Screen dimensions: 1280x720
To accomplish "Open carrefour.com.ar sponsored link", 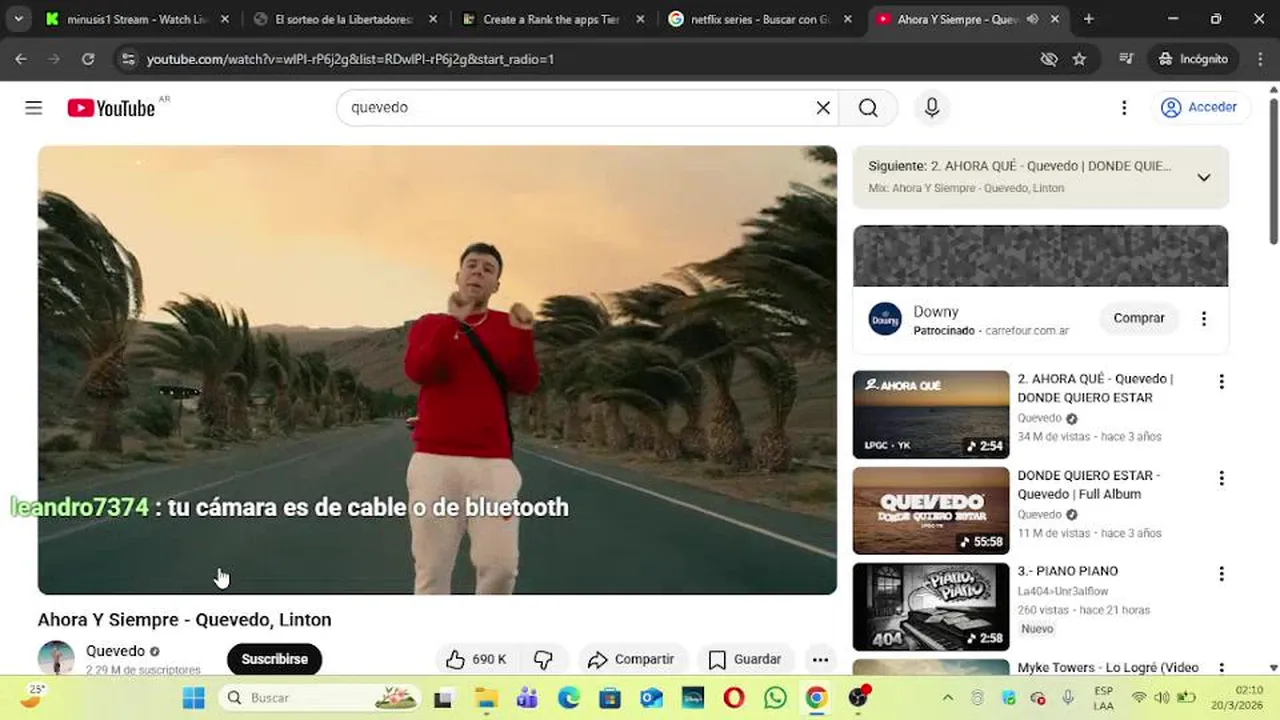I will [x=1027, y=331].
